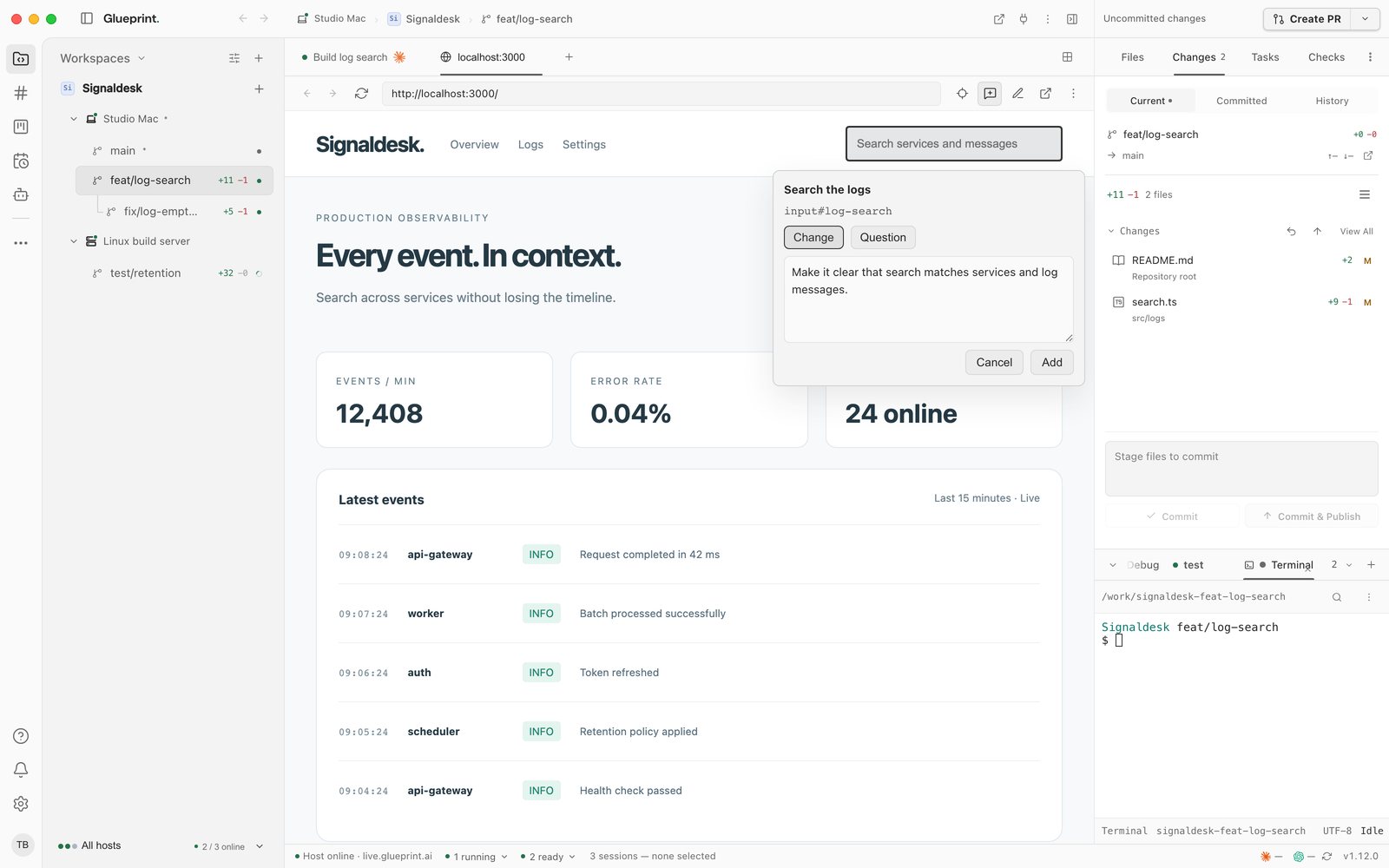Click the Stage files to commit field

tap(1241, 469)
